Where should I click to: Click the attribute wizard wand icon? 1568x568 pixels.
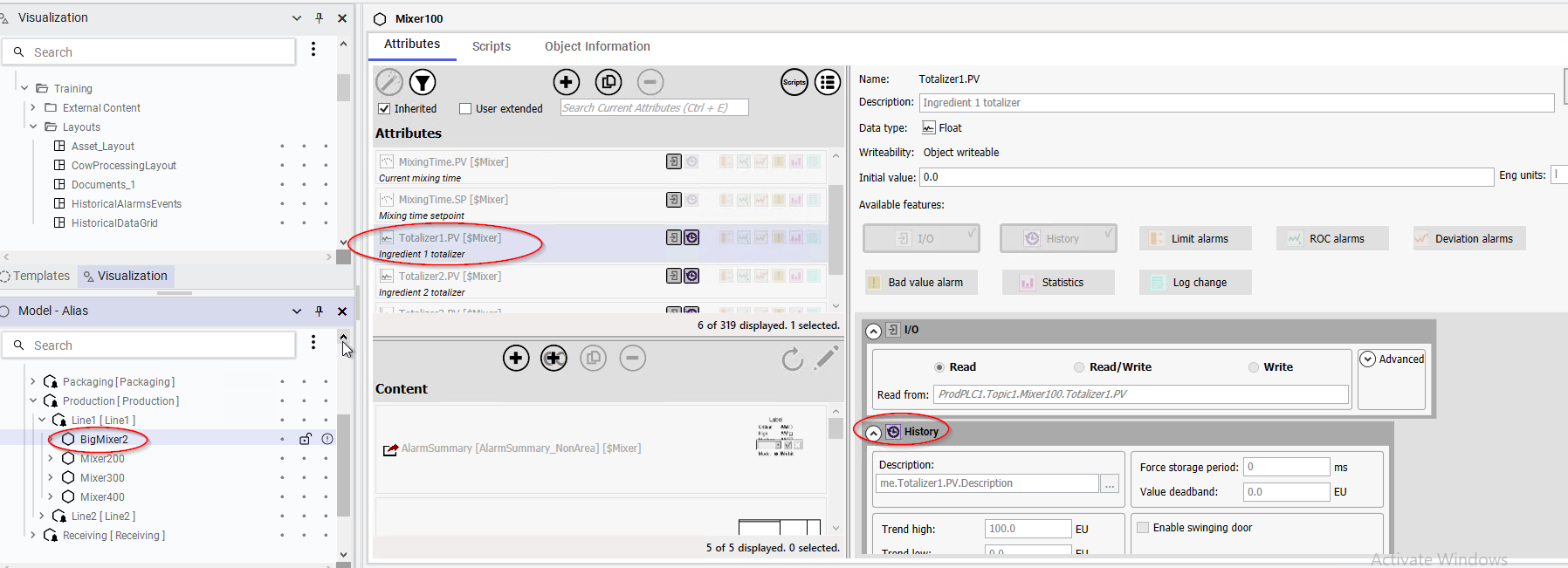[389, 82]
